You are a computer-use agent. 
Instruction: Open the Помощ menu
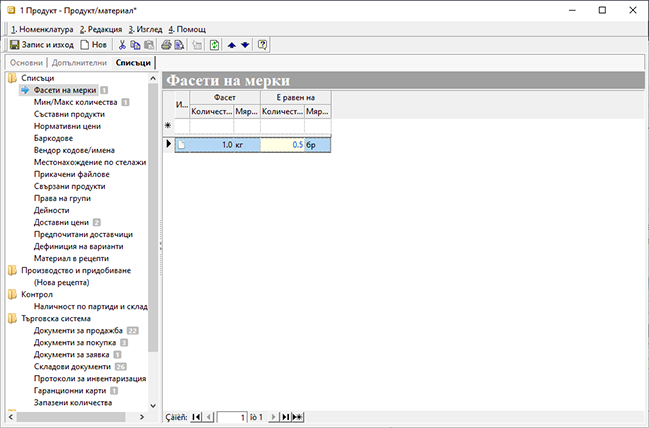187,29
